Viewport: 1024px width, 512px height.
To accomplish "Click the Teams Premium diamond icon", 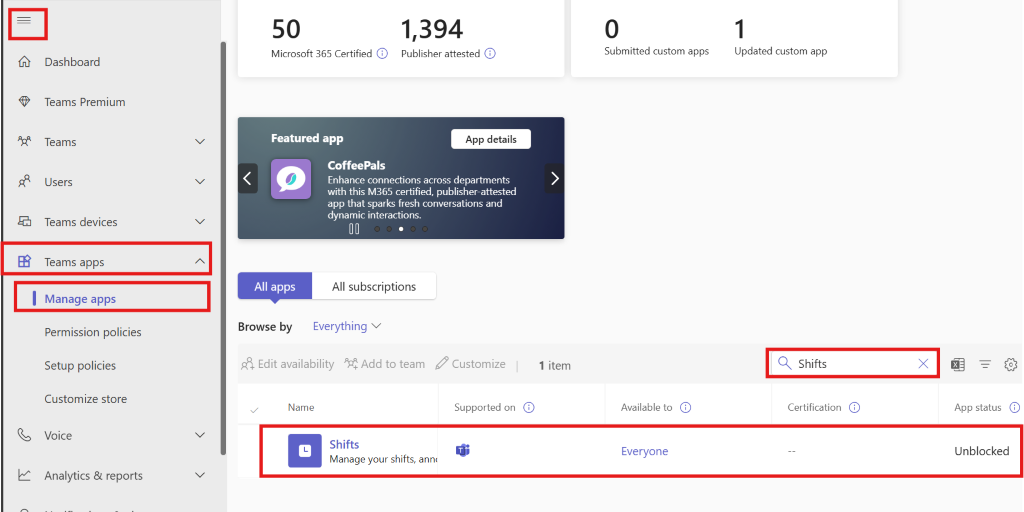I will [x=24, y=102].
